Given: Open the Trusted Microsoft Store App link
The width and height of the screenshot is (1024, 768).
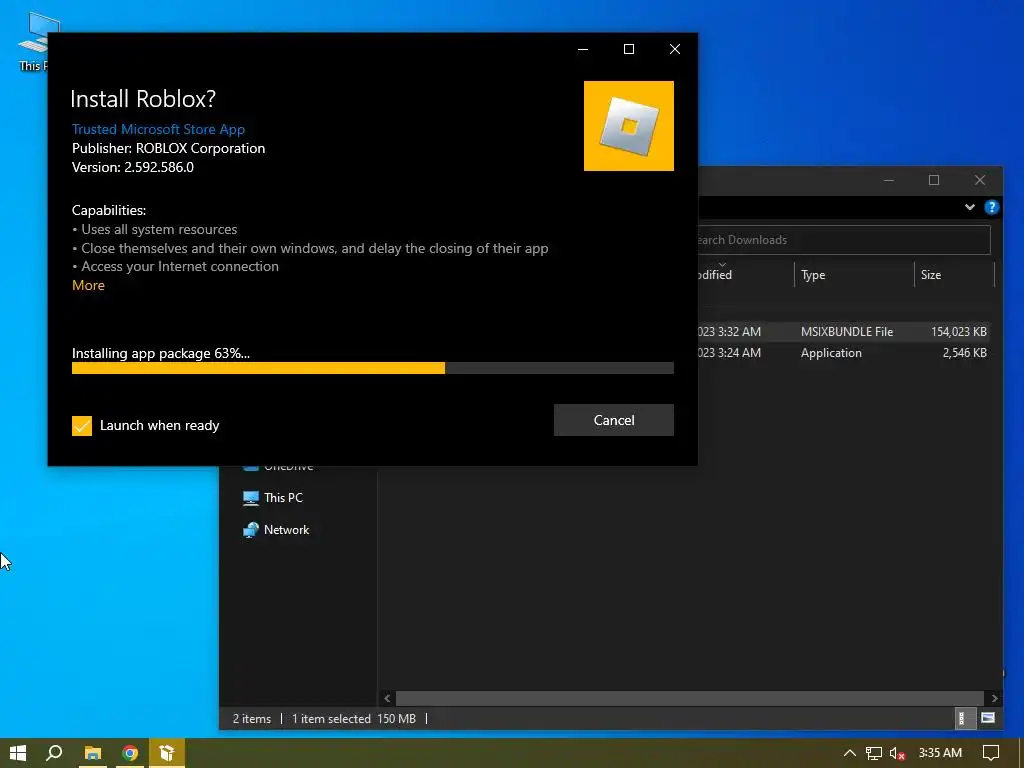Looking at the screenshot, I should (x=158, y=129).
